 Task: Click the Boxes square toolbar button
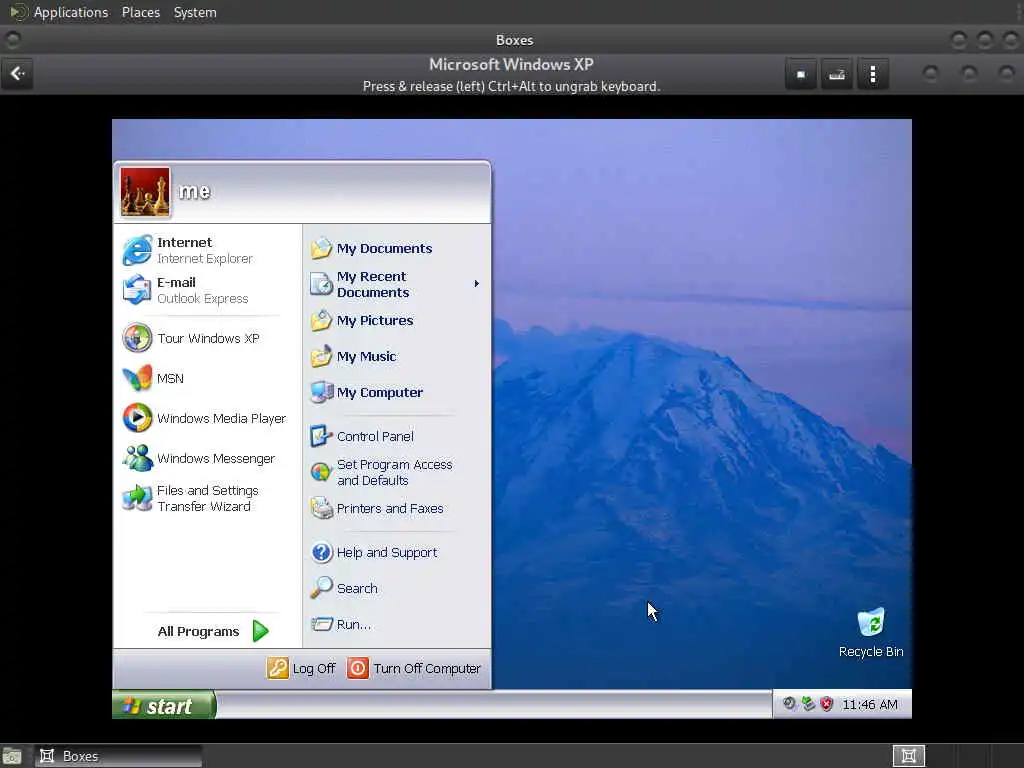tap(801, 74)
